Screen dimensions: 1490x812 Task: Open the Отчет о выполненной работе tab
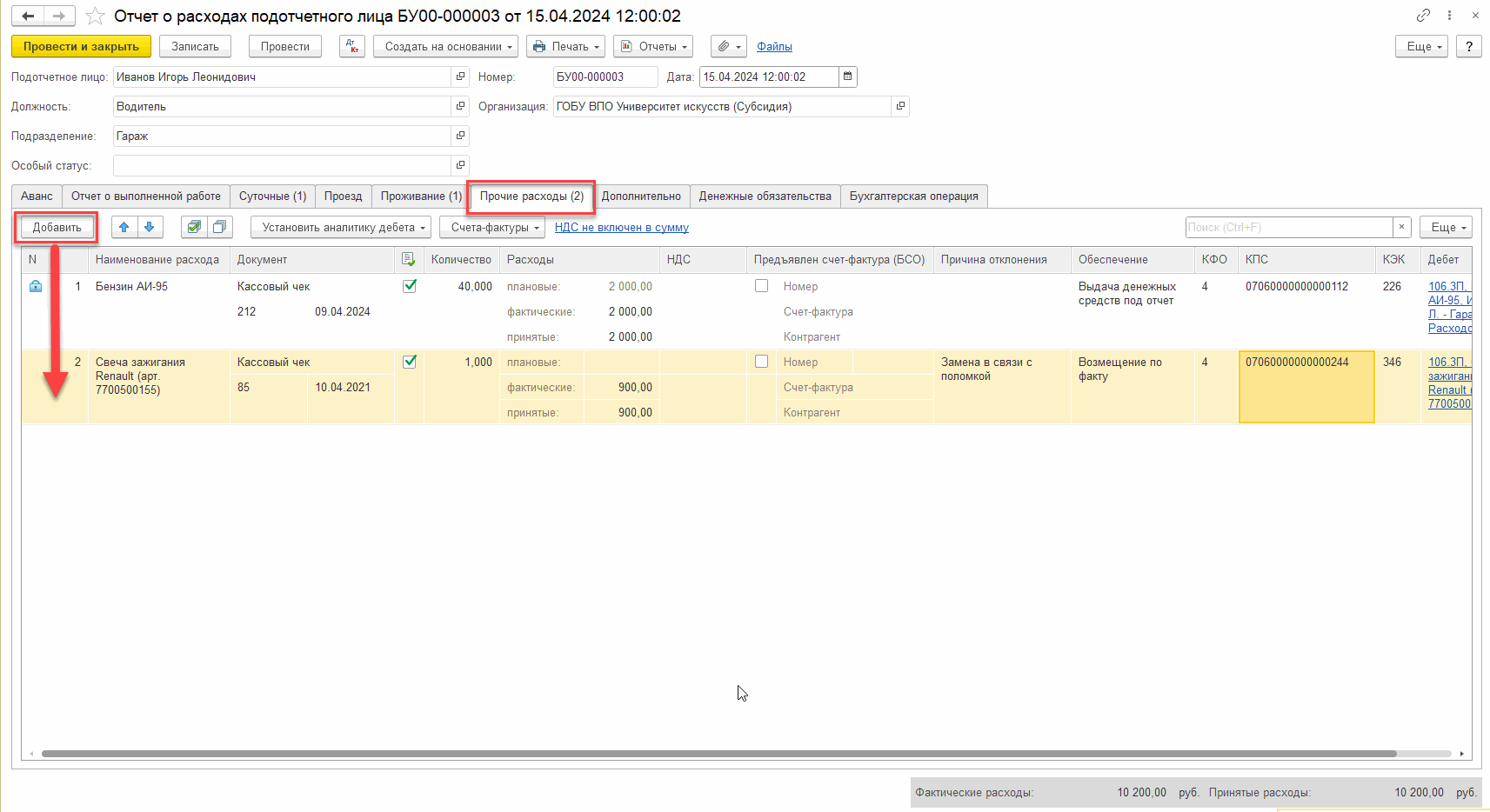click(146, 196)
